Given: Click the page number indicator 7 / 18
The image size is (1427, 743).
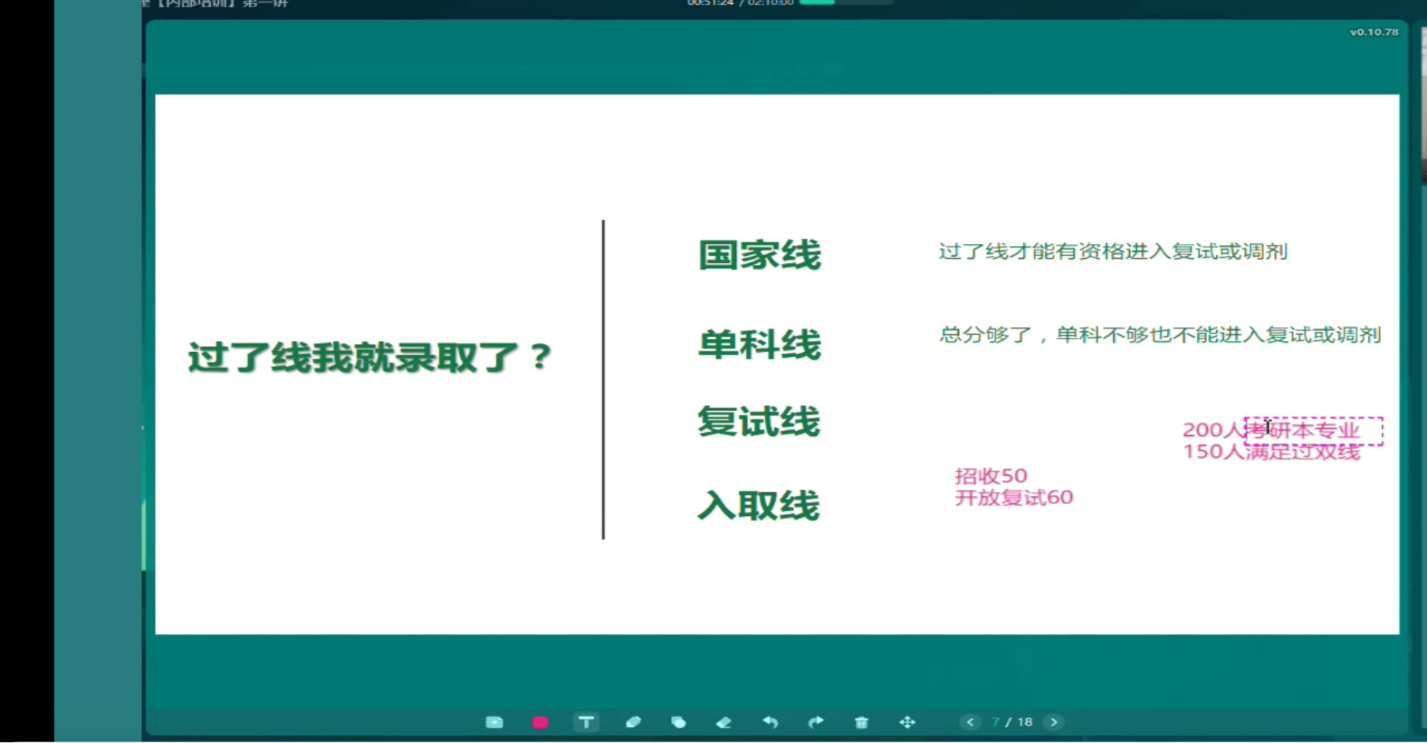Looking at the screenshot, I should coord(1012,722).
